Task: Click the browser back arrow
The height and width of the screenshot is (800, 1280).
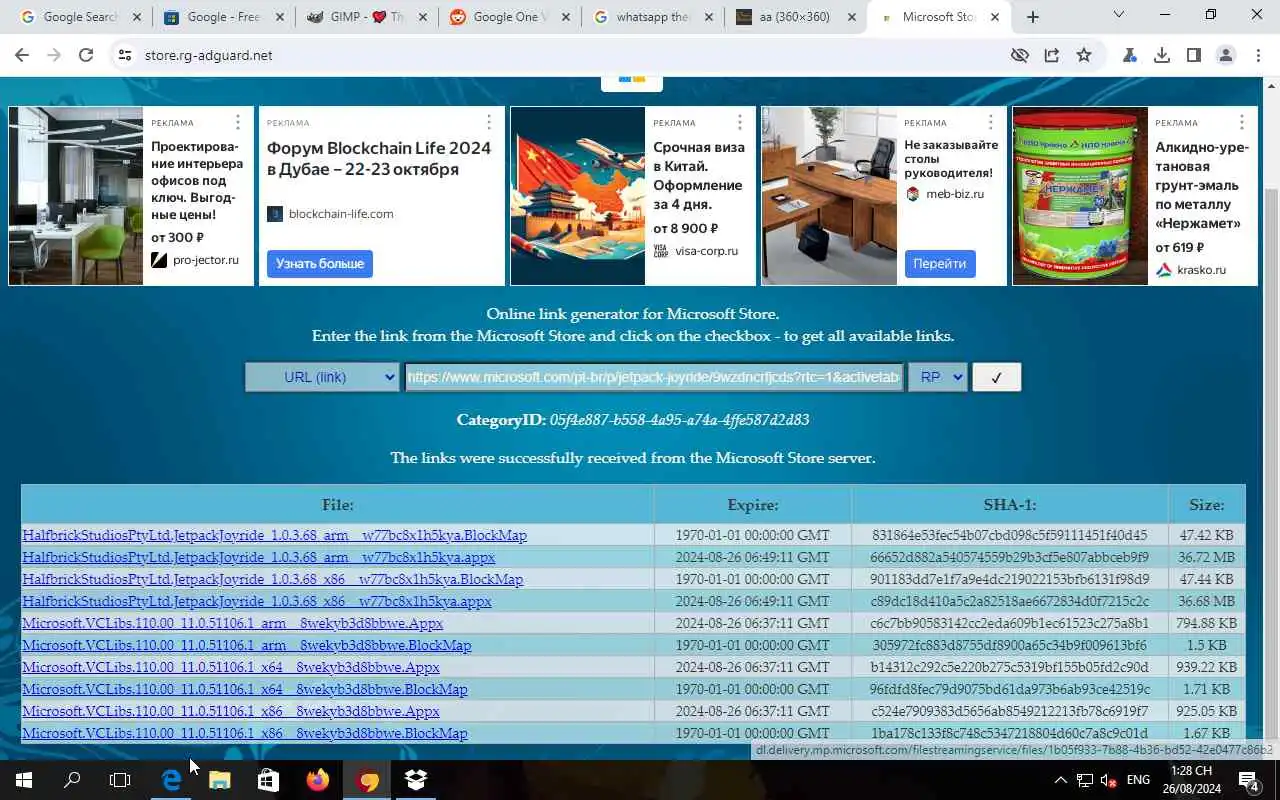Action: coord(22,56)
